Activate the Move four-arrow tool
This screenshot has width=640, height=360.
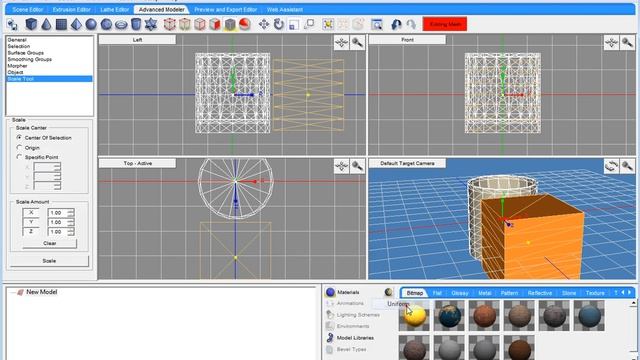[264, 24]
